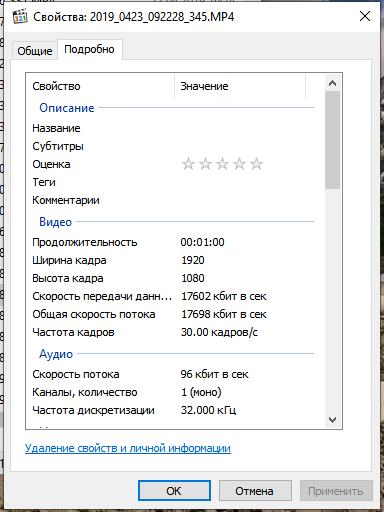Image resolution: width=384 pixels, height=512 pixels.
Task: Set rating to five stars
Action: 256,164
